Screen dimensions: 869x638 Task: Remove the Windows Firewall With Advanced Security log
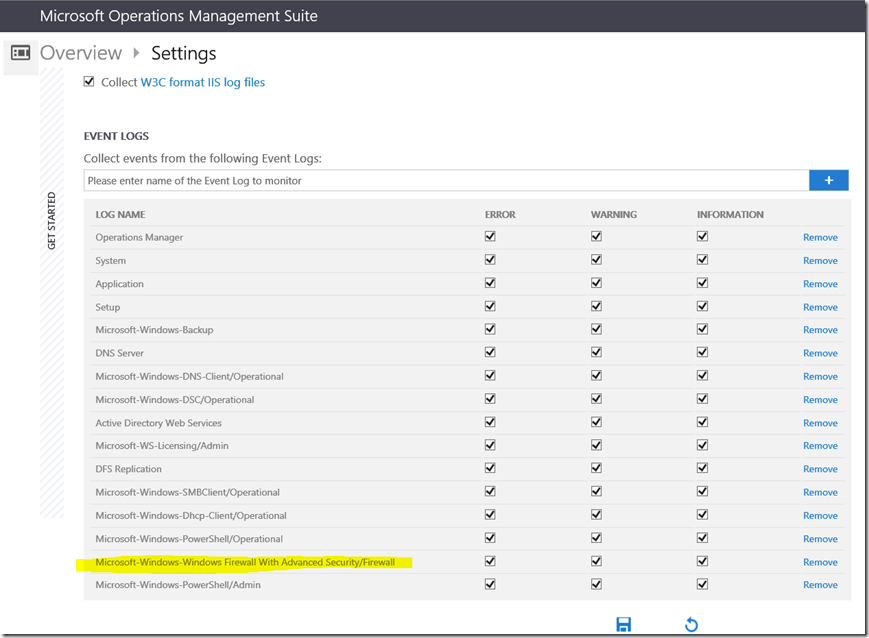(820, 562)
